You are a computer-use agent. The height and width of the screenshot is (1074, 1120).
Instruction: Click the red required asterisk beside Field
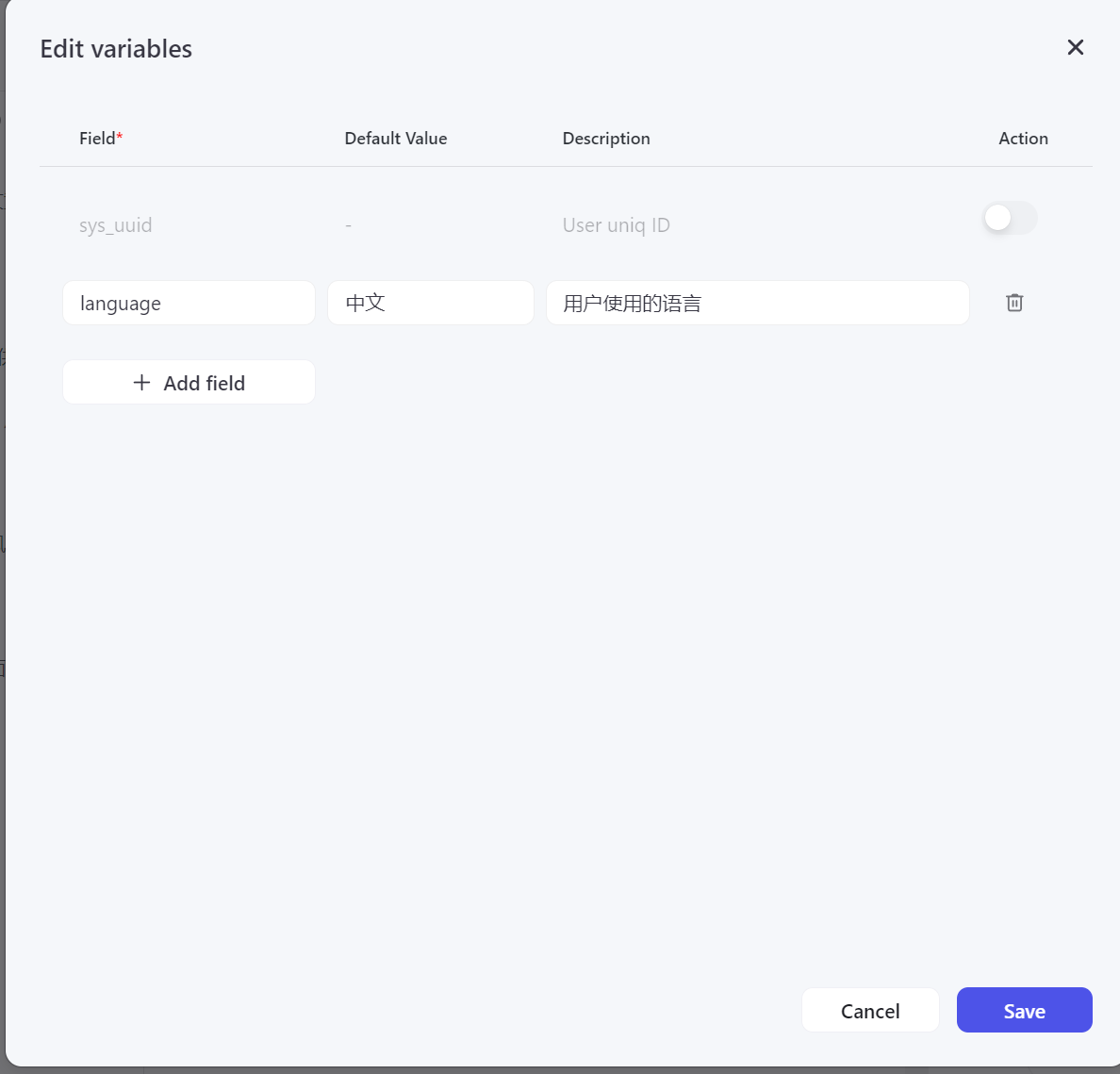pyautogui.click(x=120, y=138)
